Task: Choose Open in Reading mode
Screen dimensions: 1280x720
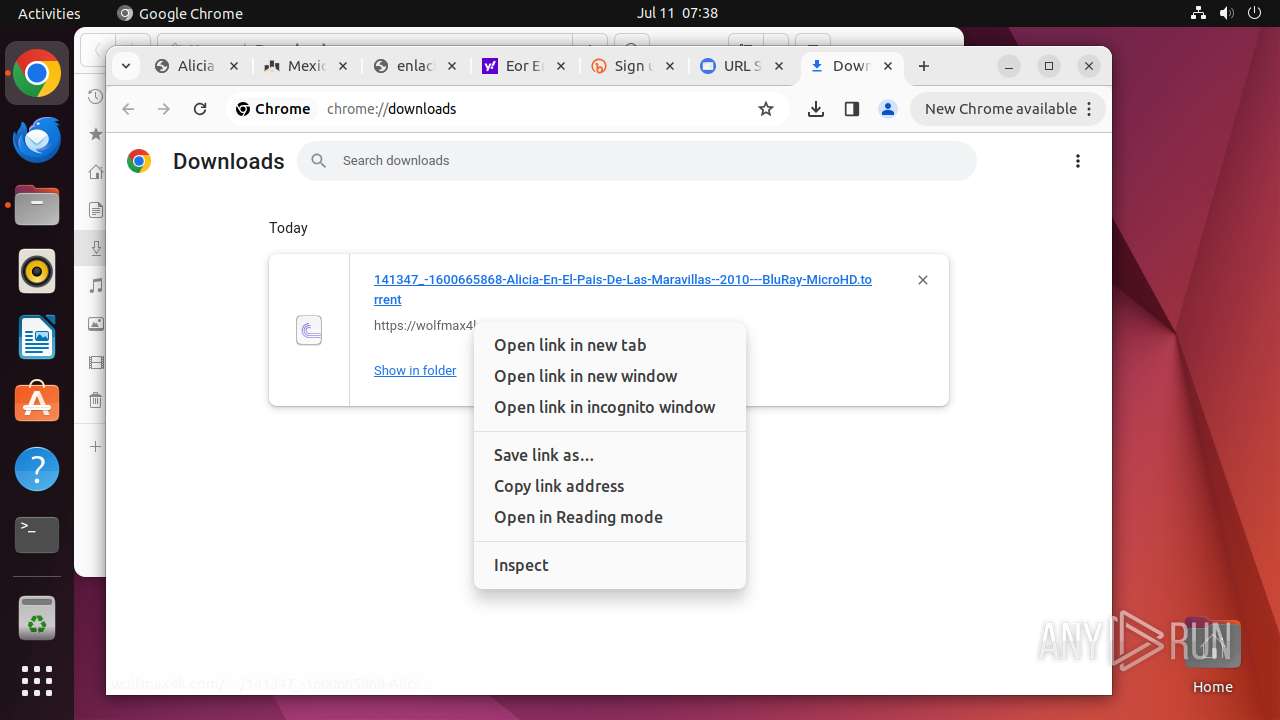Action: click(x=610, y=517)
